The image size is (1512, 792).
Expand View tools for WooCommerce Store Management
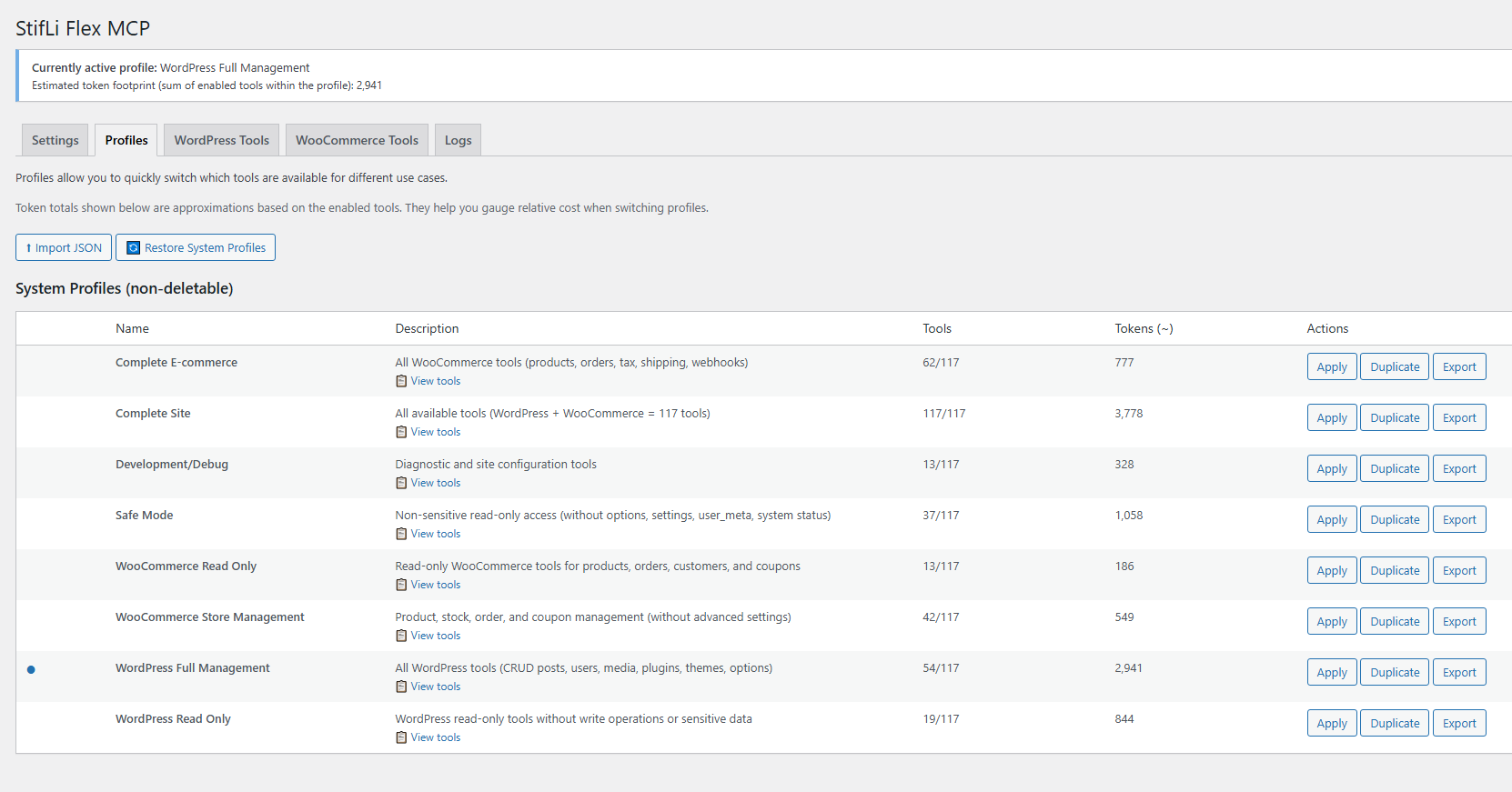coord(435,637)
